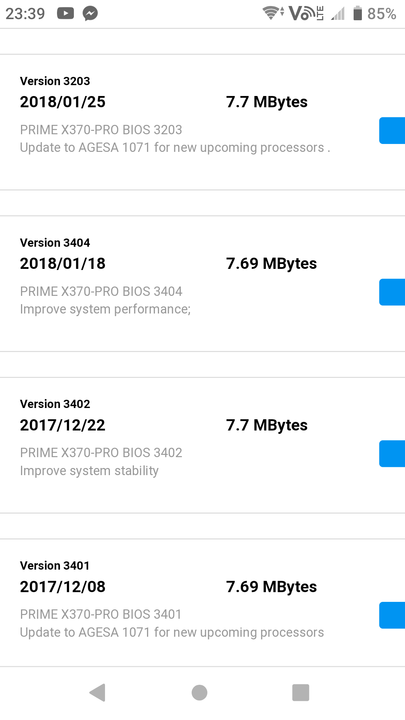Image resolution: width=405 pixels, height=720 pixels.
Task: Tap the Android home circle icon
Action: [x=199, y=692]
